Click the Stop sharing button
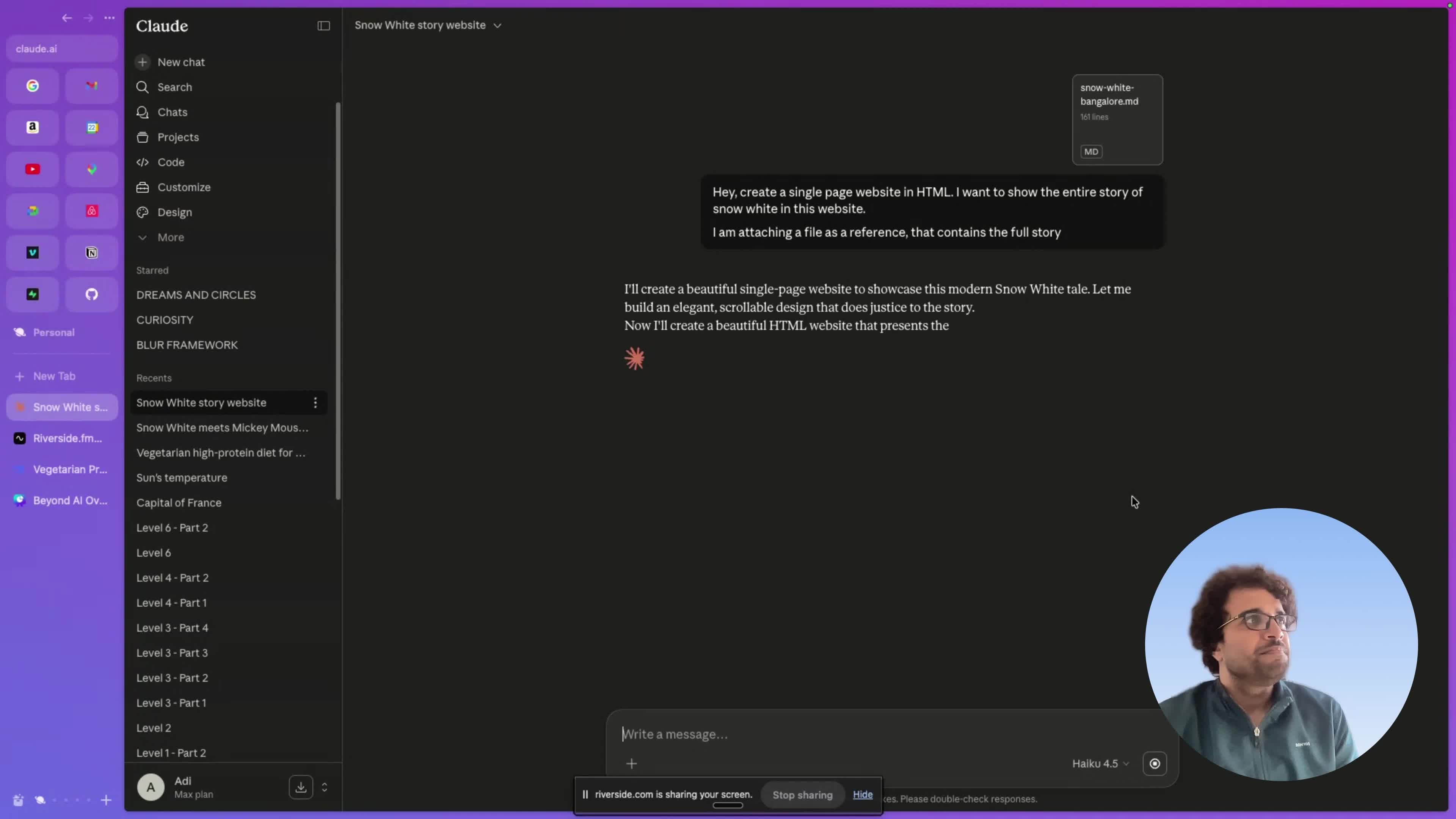 click(x=802, y=795)
